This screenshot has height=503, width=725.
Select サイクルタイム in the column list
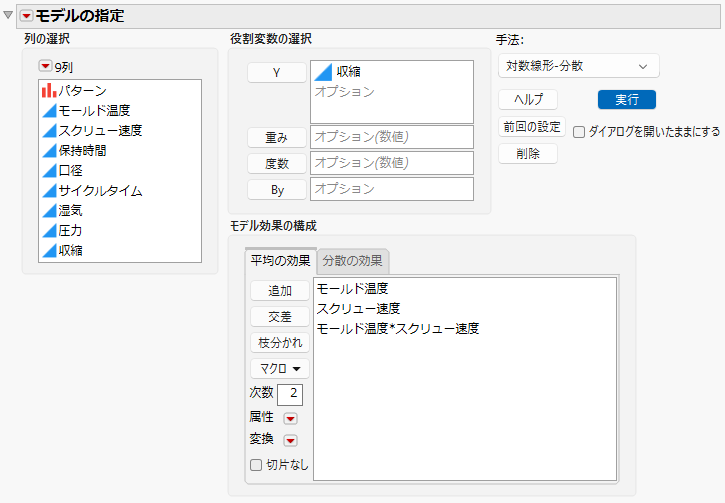click(x=100, y=190)
